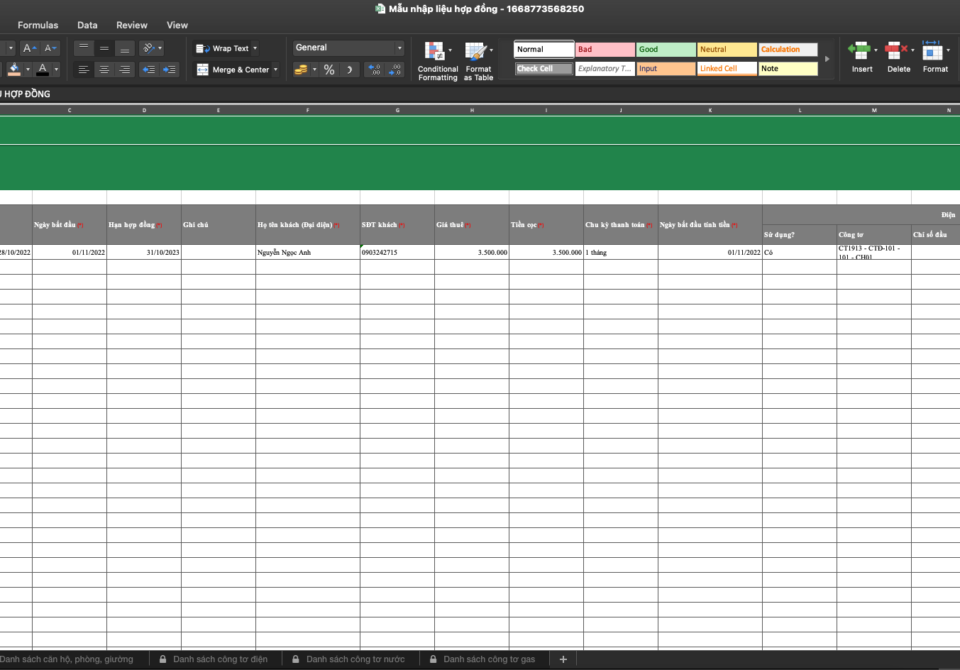
Task: Click the Insert cells icon
Action: pos(860,50)
